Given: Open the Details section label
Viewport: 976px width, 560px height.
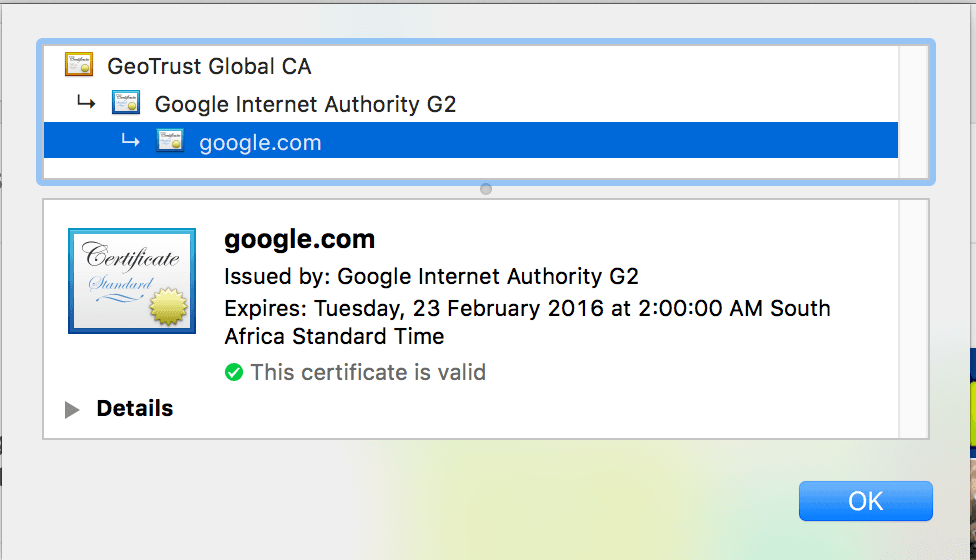Looking at the screenshot, I should [134, 408].
